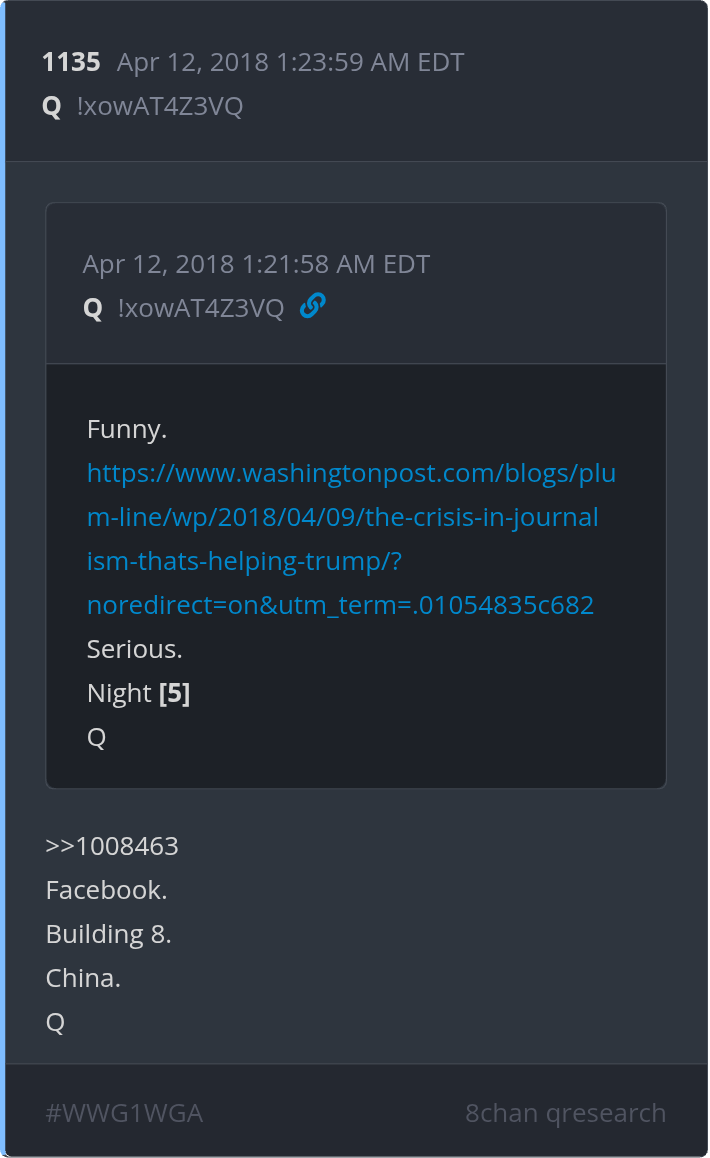Click the chain link icon in quoted post
710x1158 pixels.
(x=312, y=307)
